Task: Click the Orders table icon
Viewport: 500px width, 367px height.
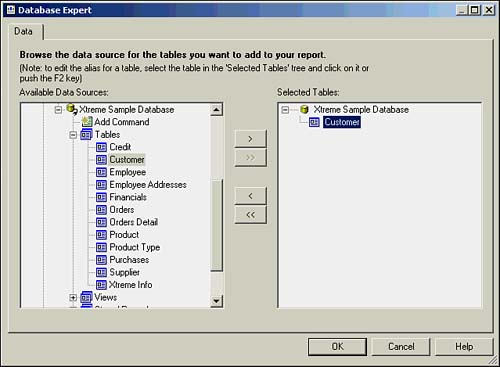Action: [101, 210]
